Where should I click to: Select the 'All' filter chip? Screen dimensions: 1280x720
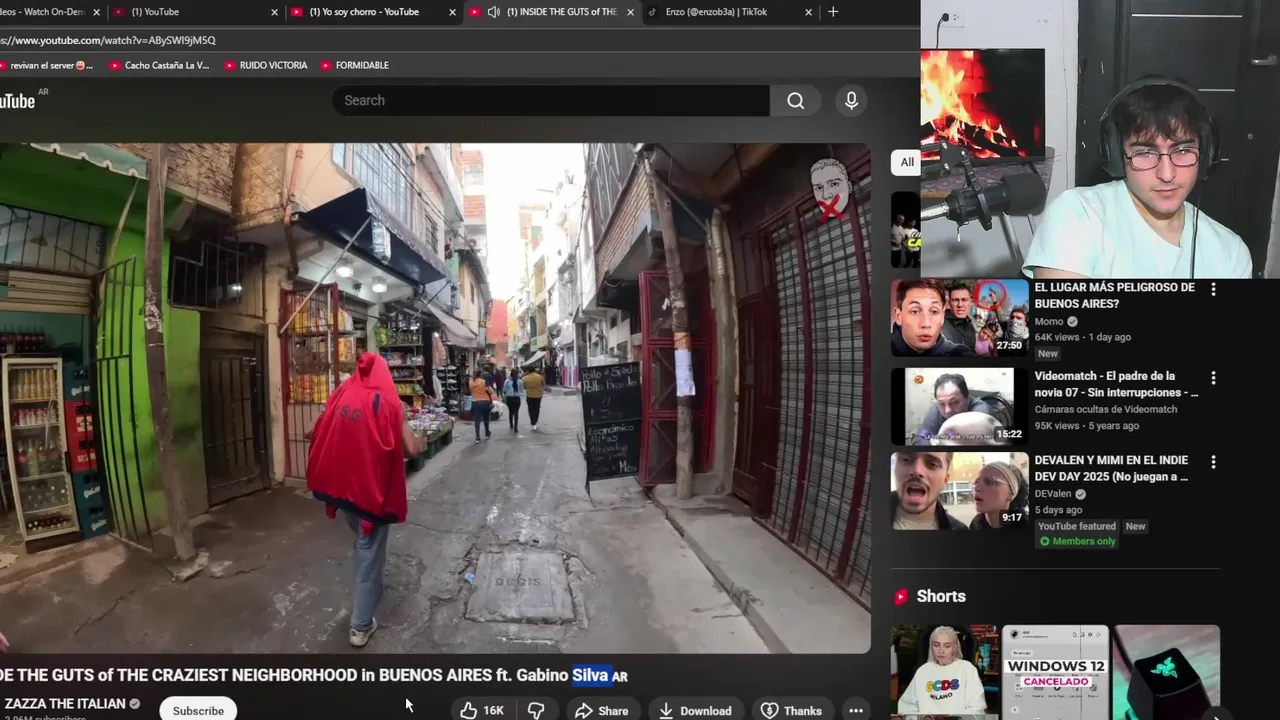coord(906,162)
